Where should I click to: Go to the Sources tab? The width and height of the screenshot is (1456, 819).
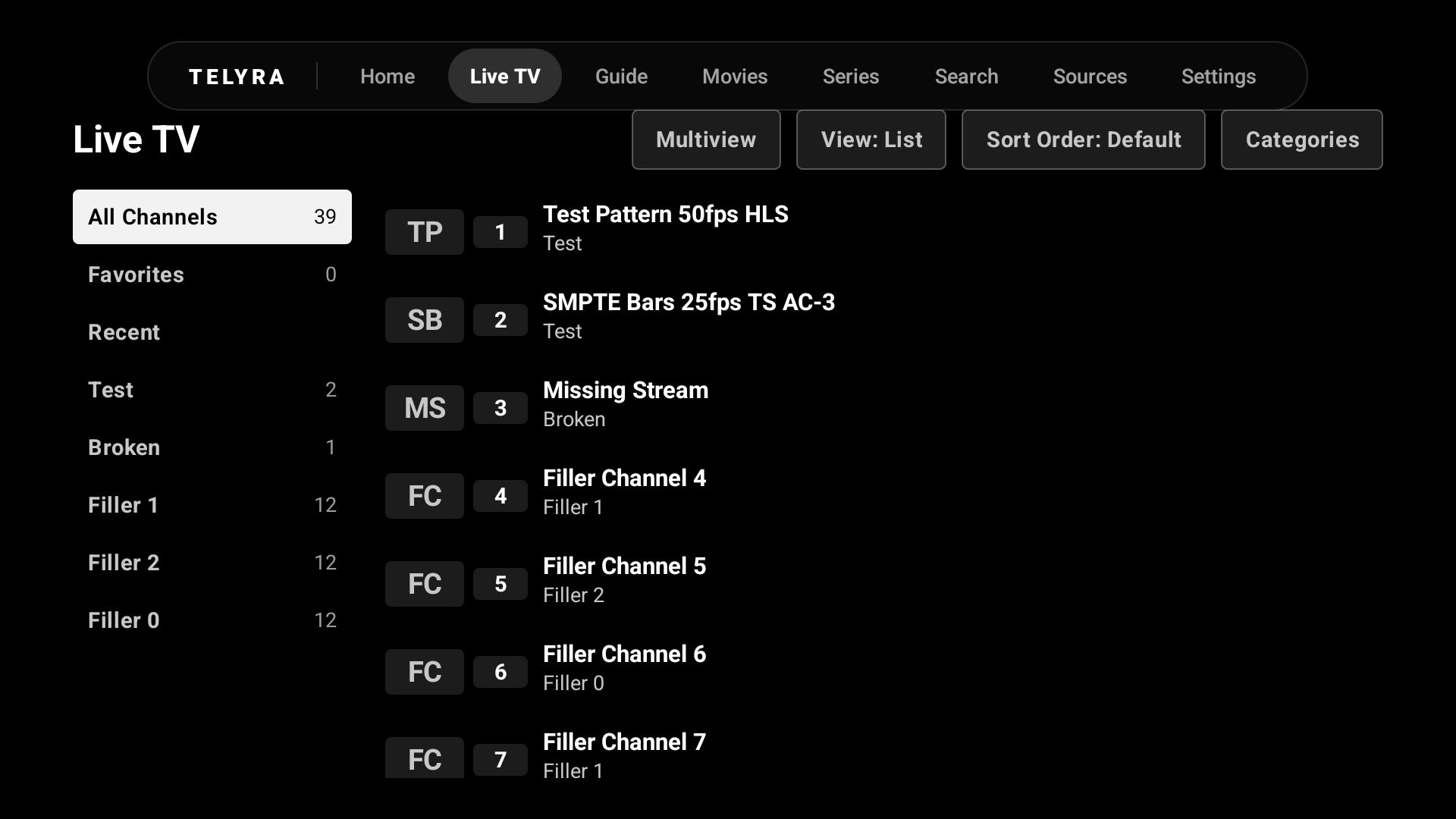tap(1090, 77)
